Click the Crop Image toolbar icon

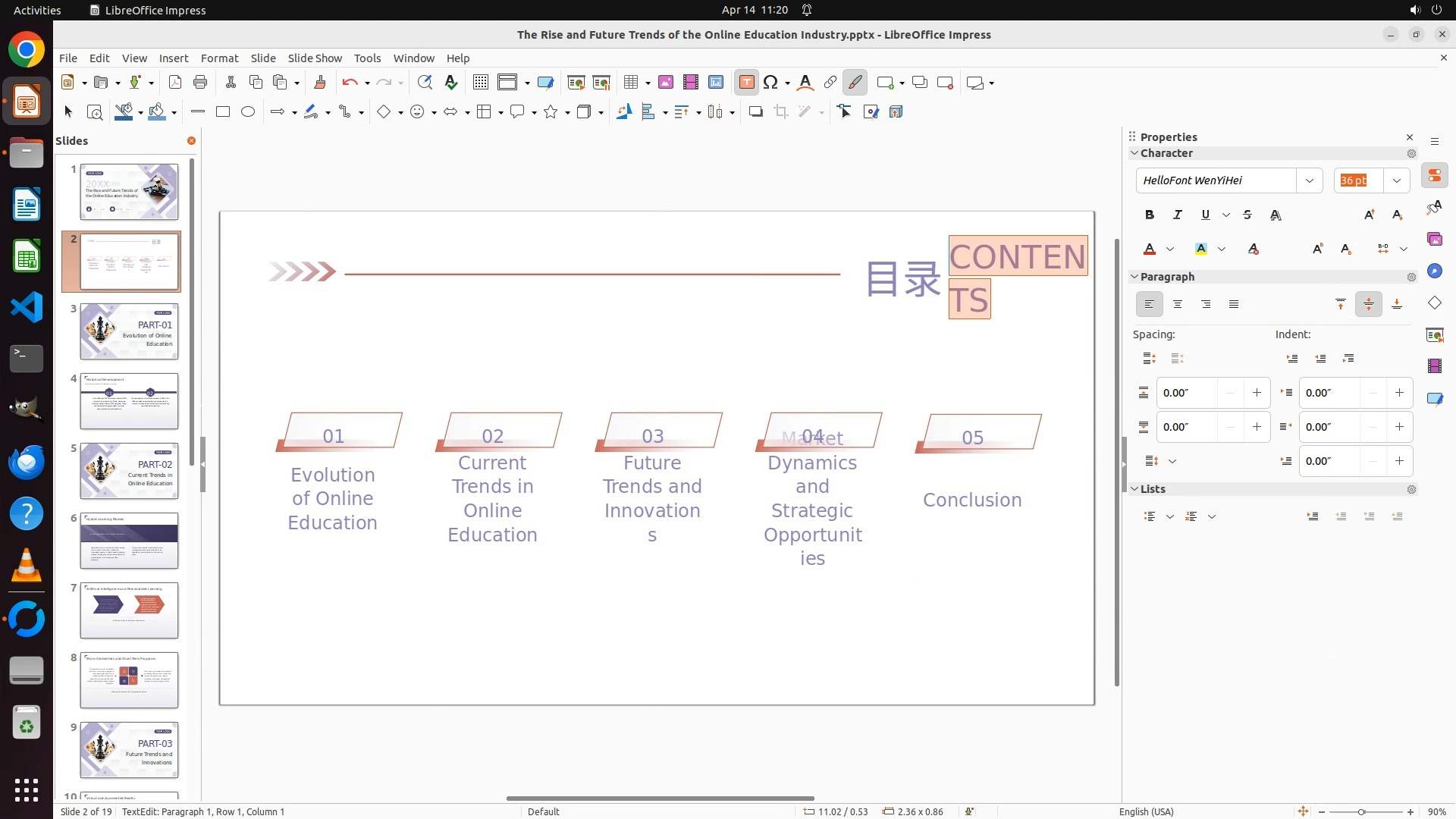(780, 112)
